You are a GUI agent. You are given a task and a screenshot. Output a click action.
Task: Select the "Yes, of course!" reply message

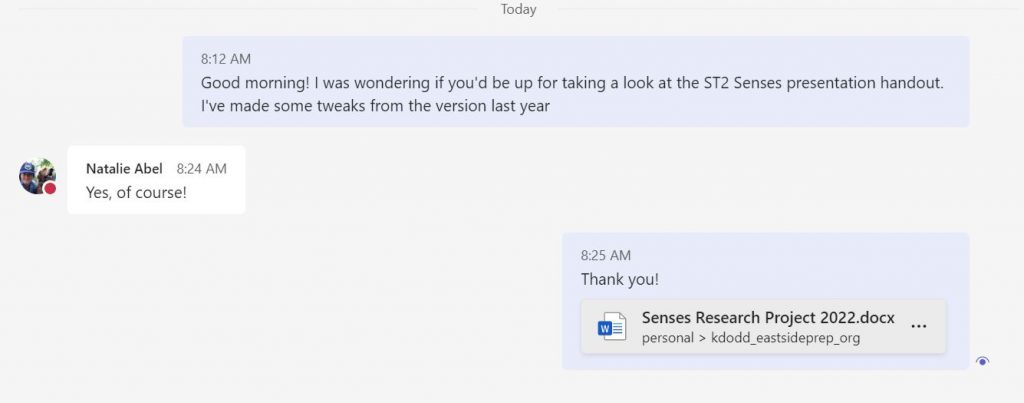(136, 193)
